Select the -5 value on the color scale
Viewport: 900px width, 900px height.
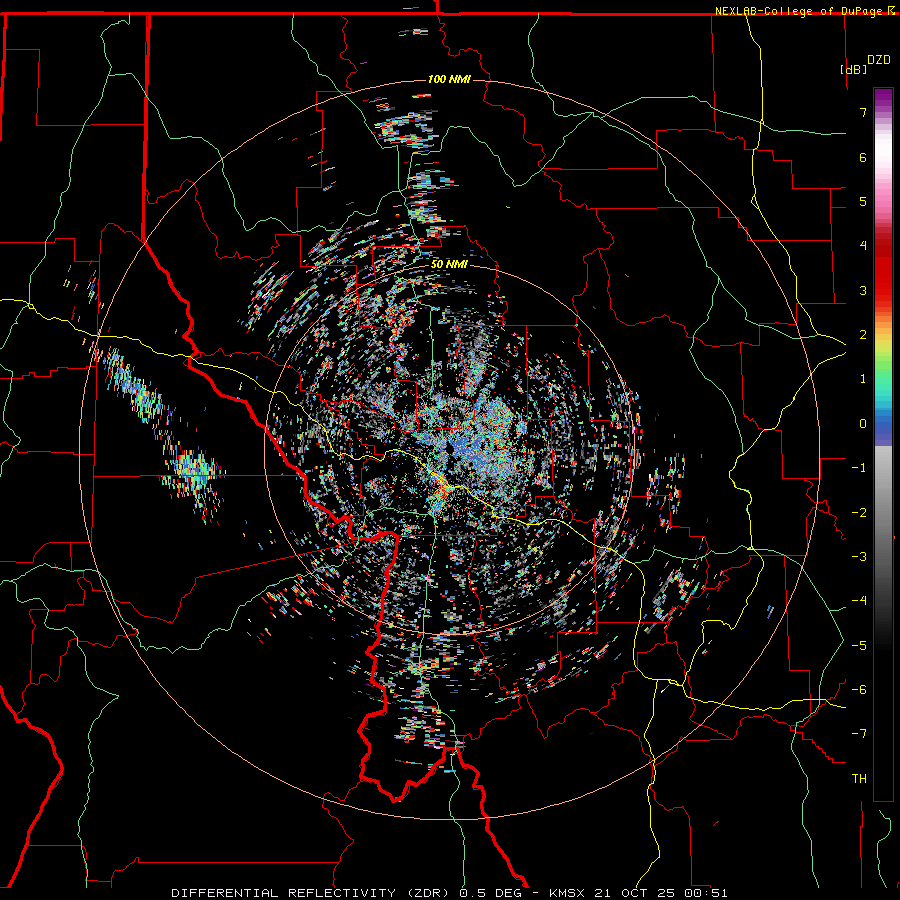[x=859, y=646]
